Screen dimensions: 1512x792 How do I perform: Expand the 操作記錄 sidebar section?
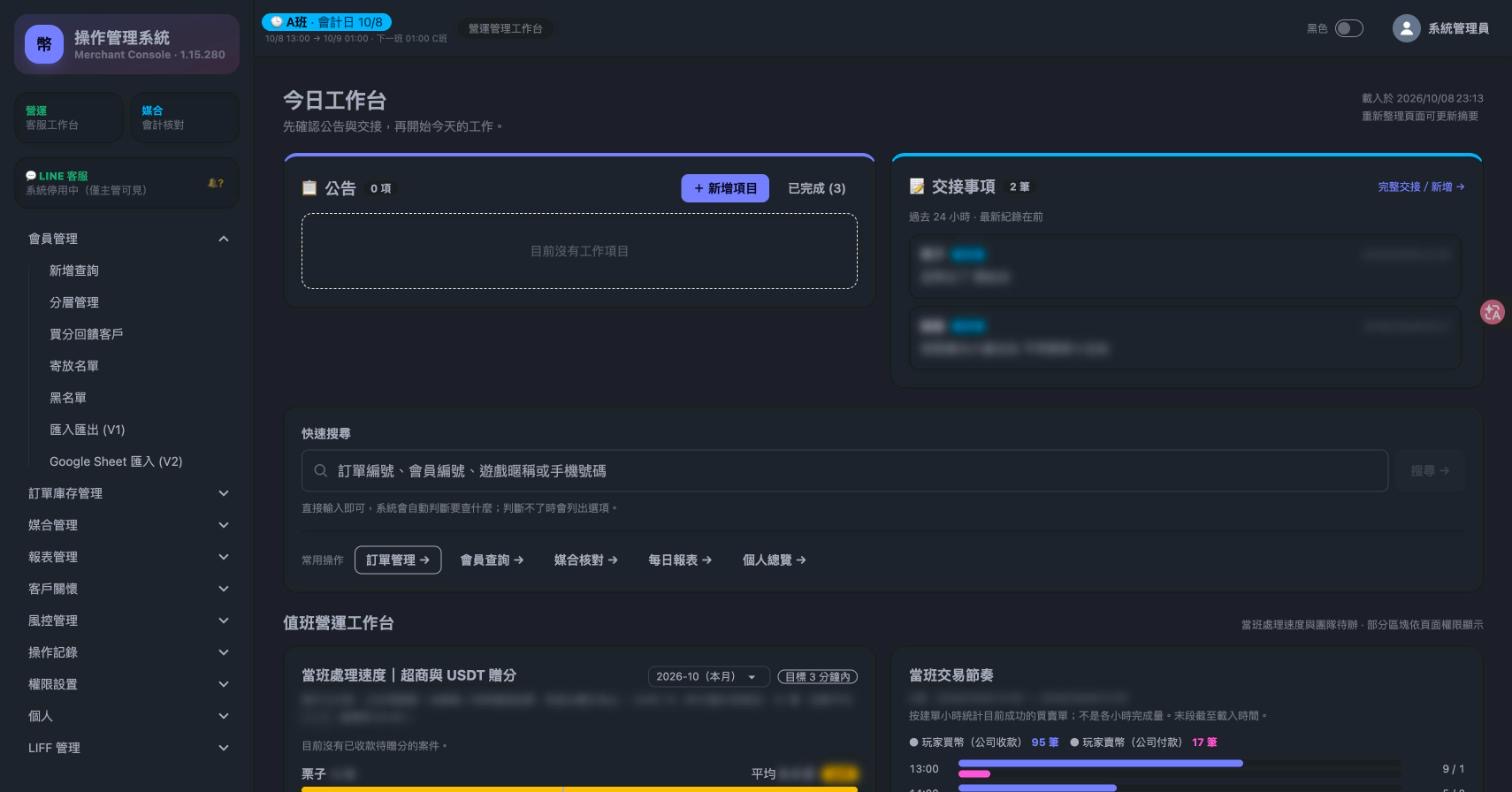point(128,652)
